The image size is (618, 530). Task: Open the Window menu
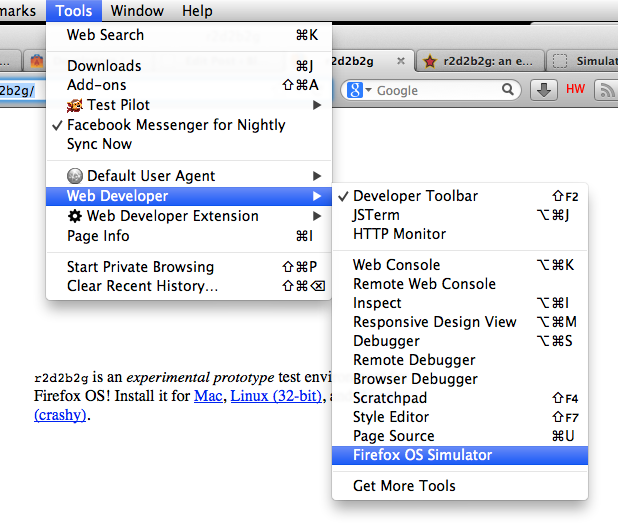(x=137, y=11)
